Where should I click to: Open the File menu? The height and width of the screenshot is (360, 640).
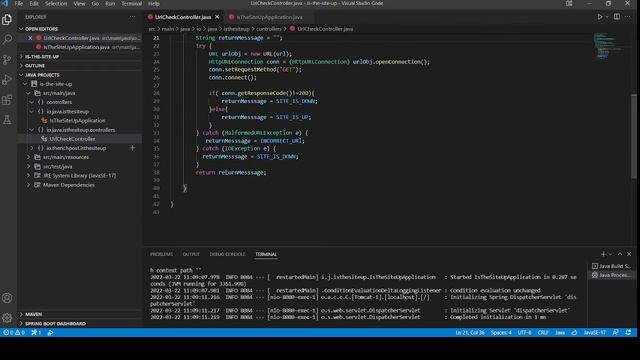pyautogui.click(x=19, y=3)
